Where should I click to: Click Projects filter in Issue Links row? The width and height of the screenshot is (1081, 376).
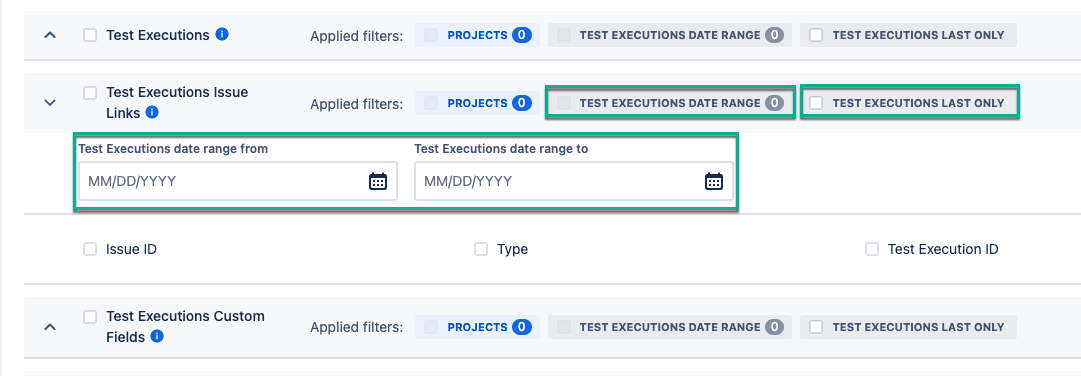(x=477, y=103)
